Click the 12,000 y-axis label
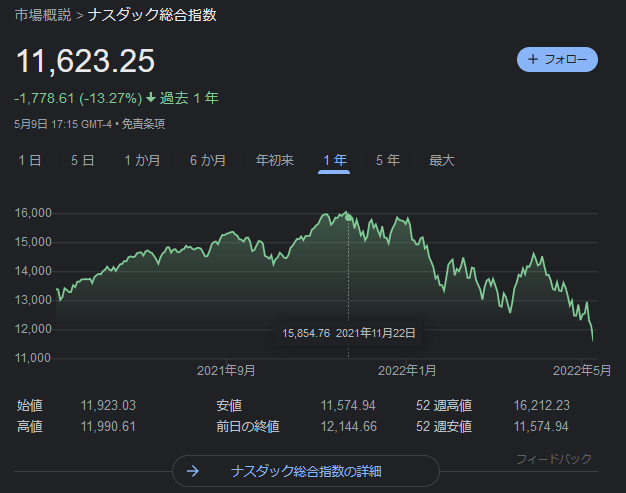The image size is (626, 493). pos(33,329)
